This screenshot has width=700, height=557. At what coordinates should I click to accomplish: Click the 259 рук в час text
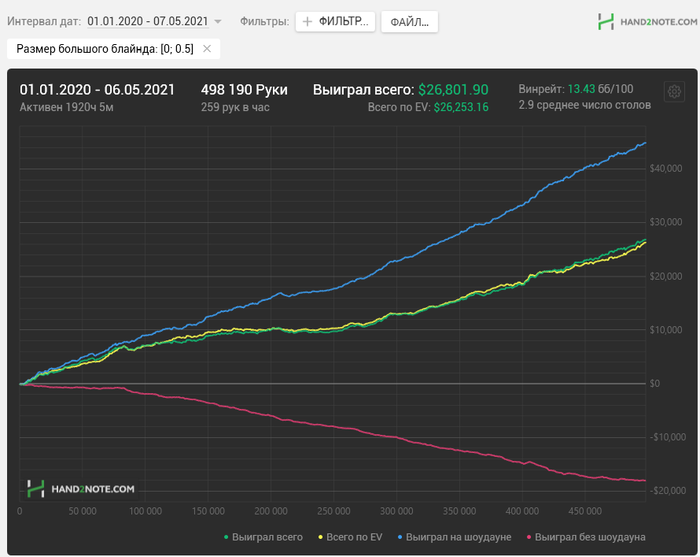click(x=235, y=107)
